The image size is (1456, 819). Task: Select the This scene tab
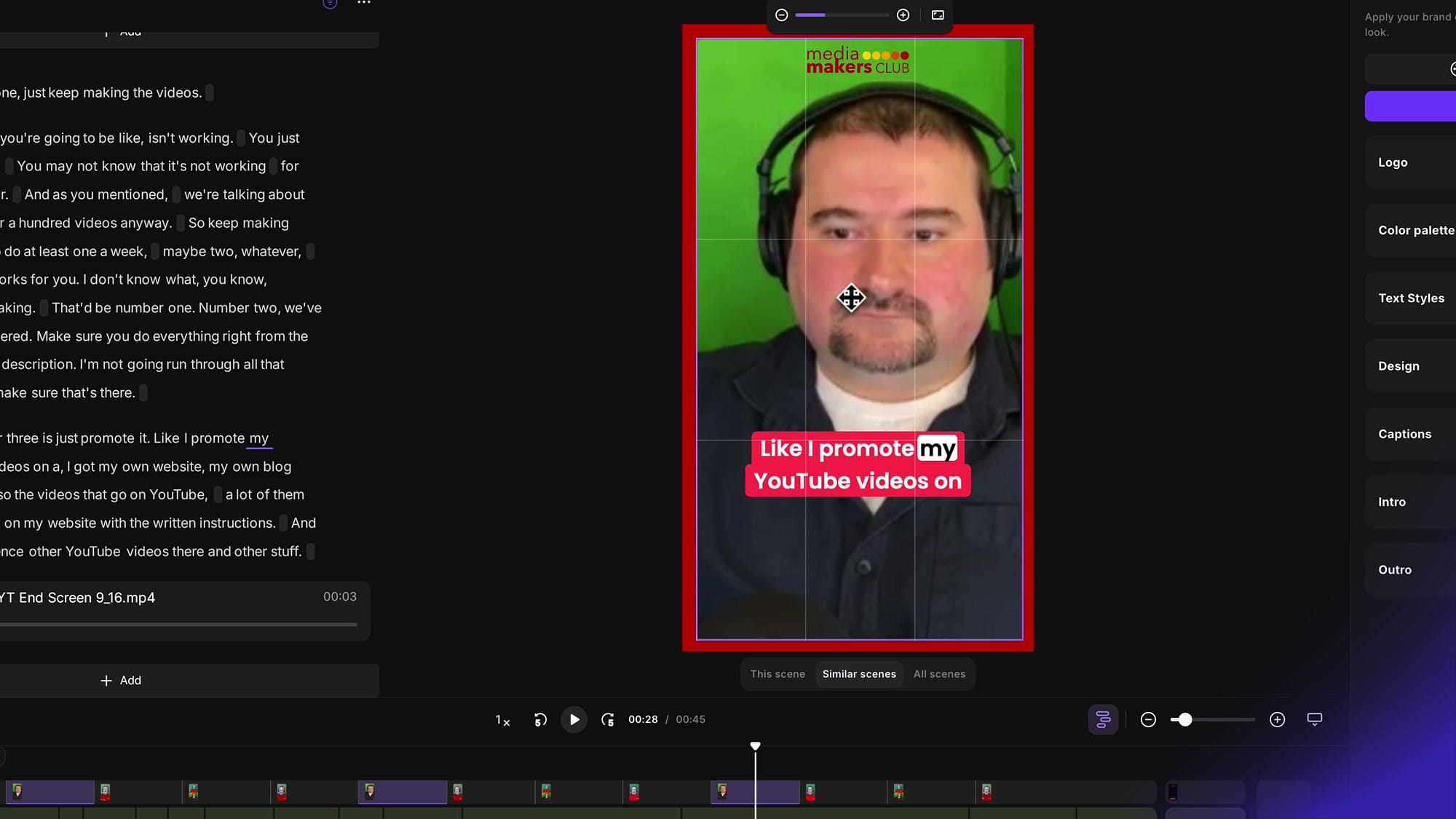tap(777, 673)
